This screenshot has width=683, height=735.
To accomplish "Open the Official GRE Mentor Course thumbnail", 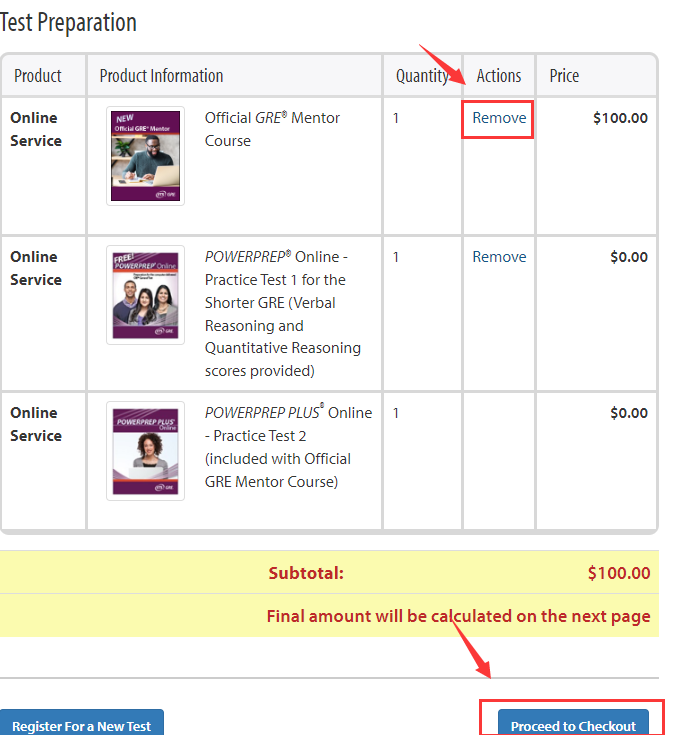I will pyautogui.click(x=145, y=156).
